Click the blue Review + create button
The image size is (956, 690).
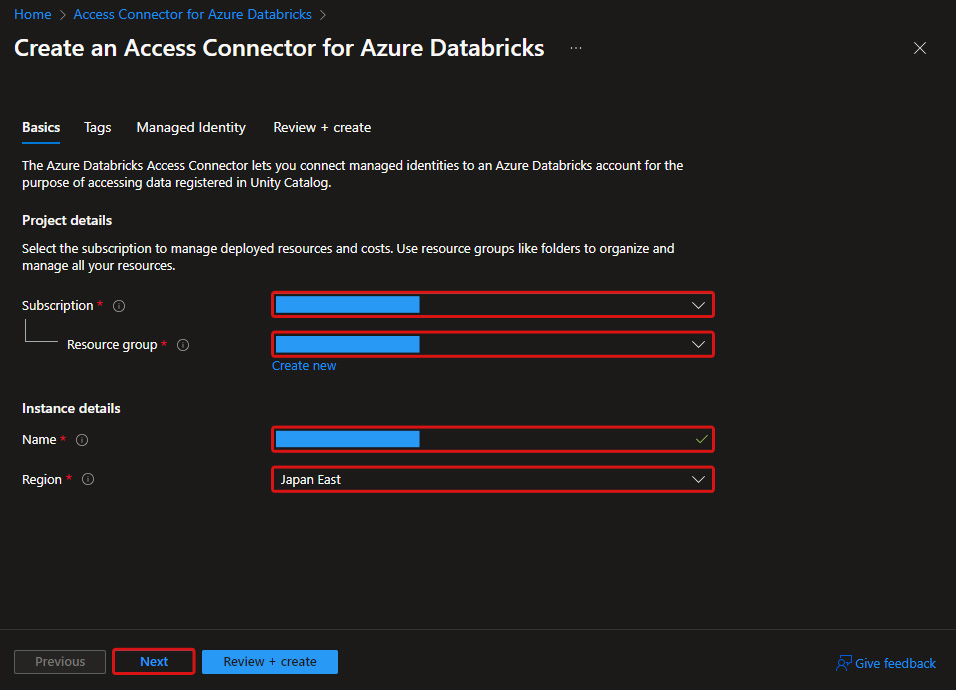(x=269, y=661)
